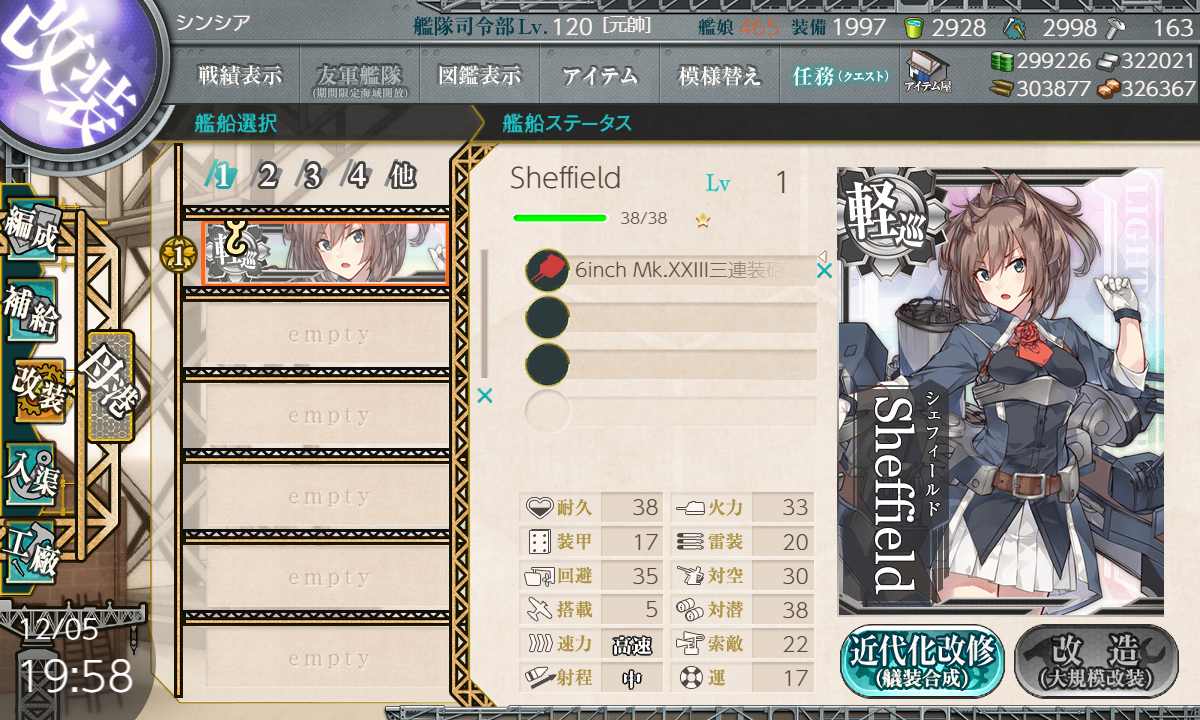Open the 入渠 (Docking) sidebar icon

[x=31, y=470]
